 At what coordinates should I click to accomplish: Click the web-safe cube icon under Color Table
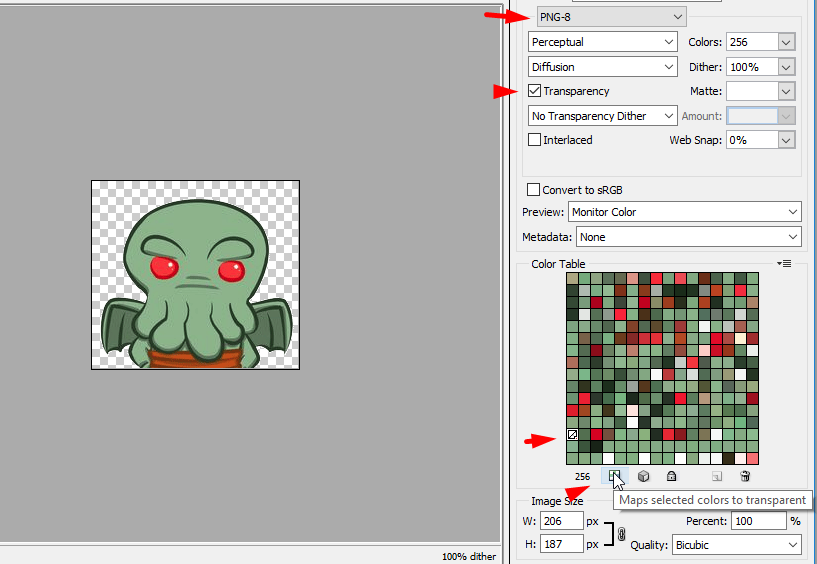pos(644,477)
